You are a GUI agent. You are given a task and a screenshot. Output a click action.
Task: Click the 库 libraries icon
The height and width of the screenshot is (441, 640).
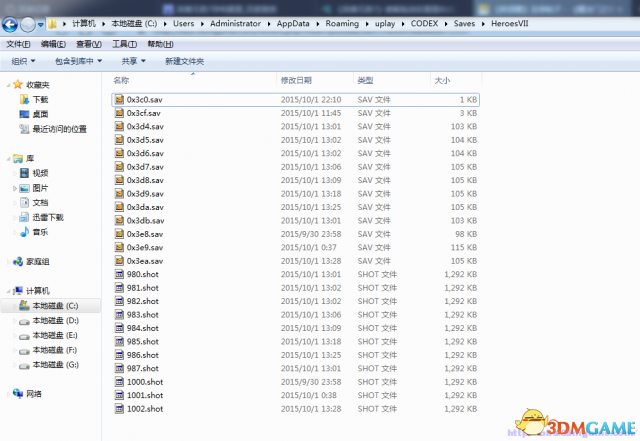coord(18,158)
